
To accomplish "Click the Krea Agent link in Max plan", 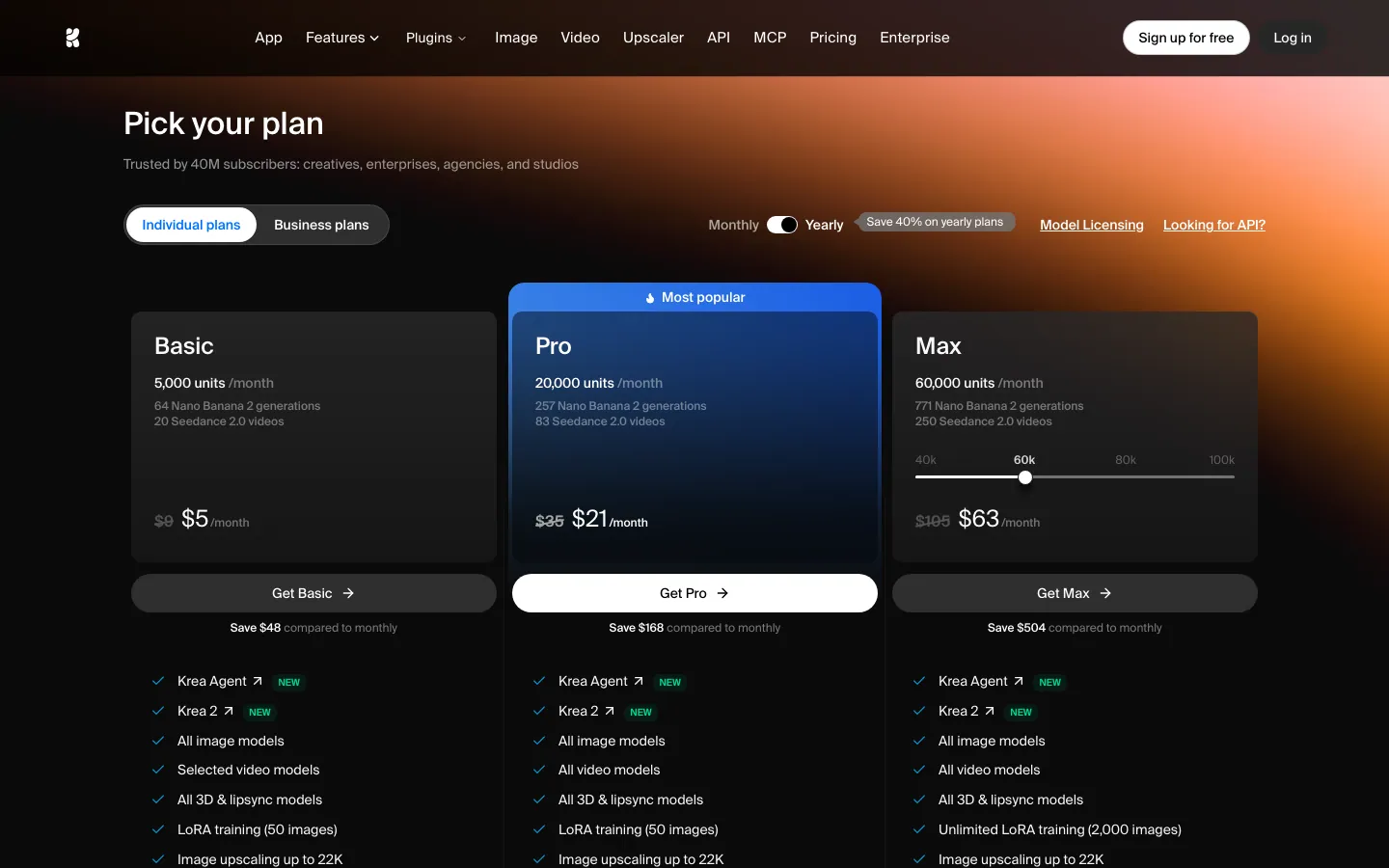I will [973, 681].
